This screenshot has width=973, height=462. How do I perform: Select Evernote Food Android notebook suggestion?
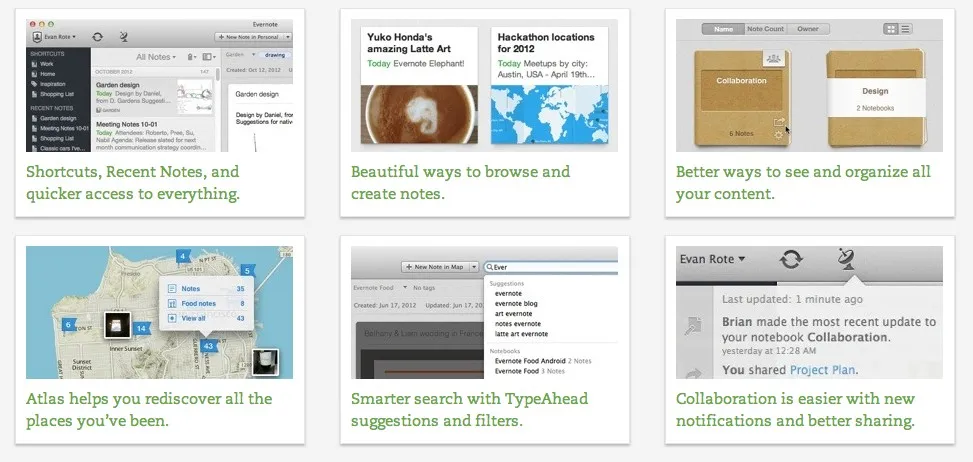click(x=543, y=361)
